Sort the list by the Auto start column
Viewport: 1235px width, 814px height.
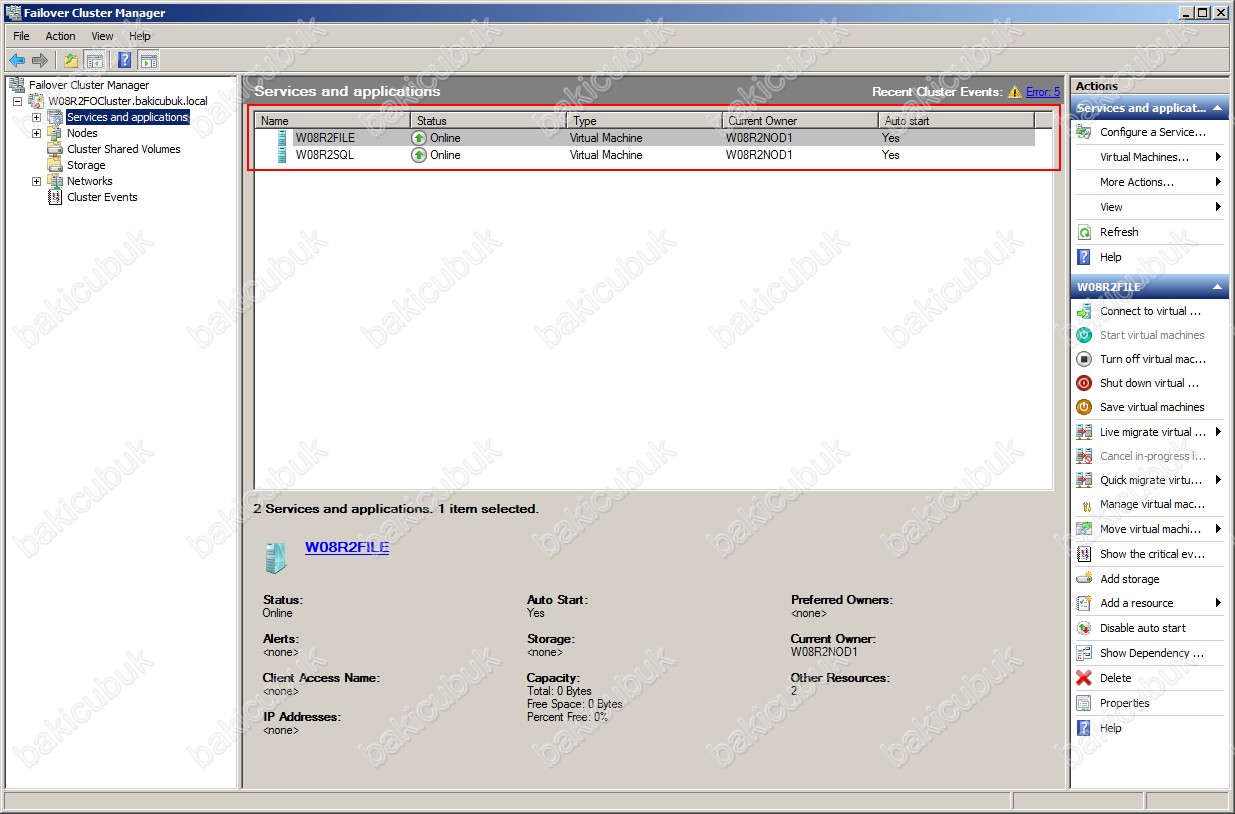(x=956, y=121)
